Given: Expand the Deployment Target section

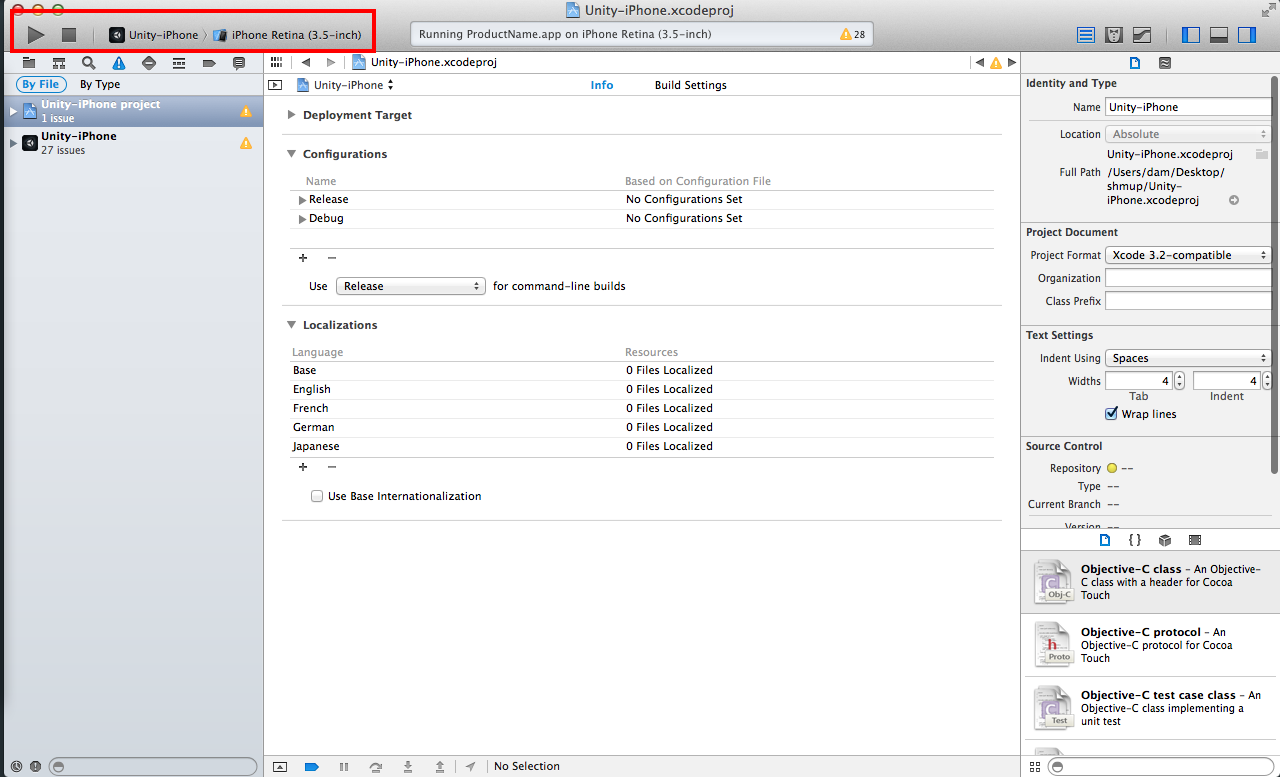Looking at the screenshot, I should 292,115.
